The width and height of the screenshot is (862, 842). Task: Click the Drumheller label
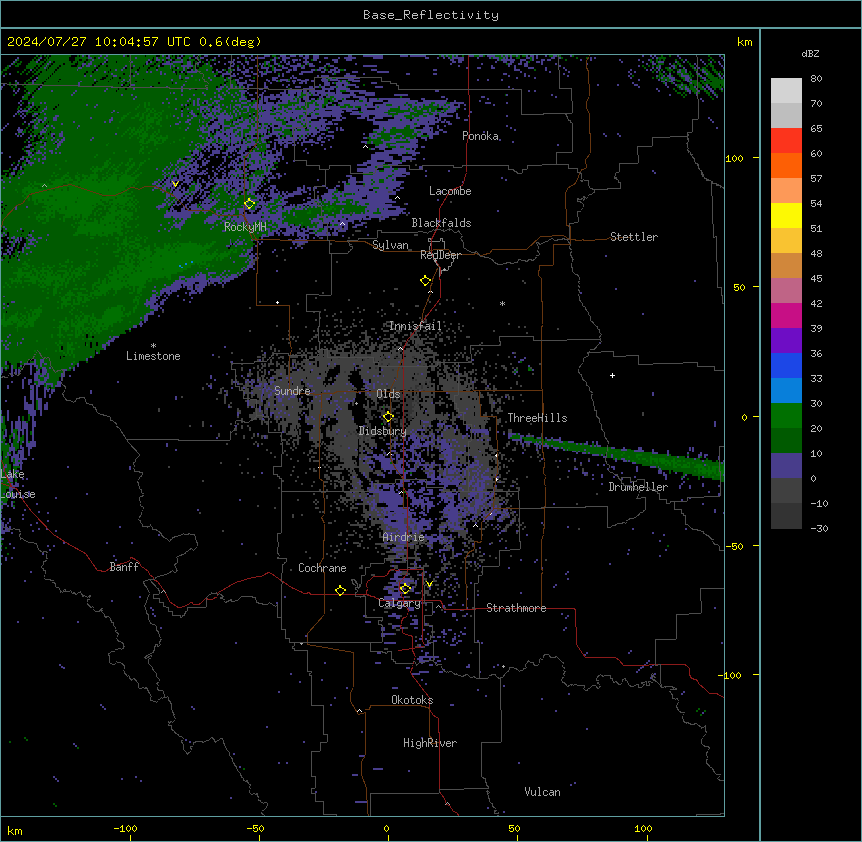point(638,487)
